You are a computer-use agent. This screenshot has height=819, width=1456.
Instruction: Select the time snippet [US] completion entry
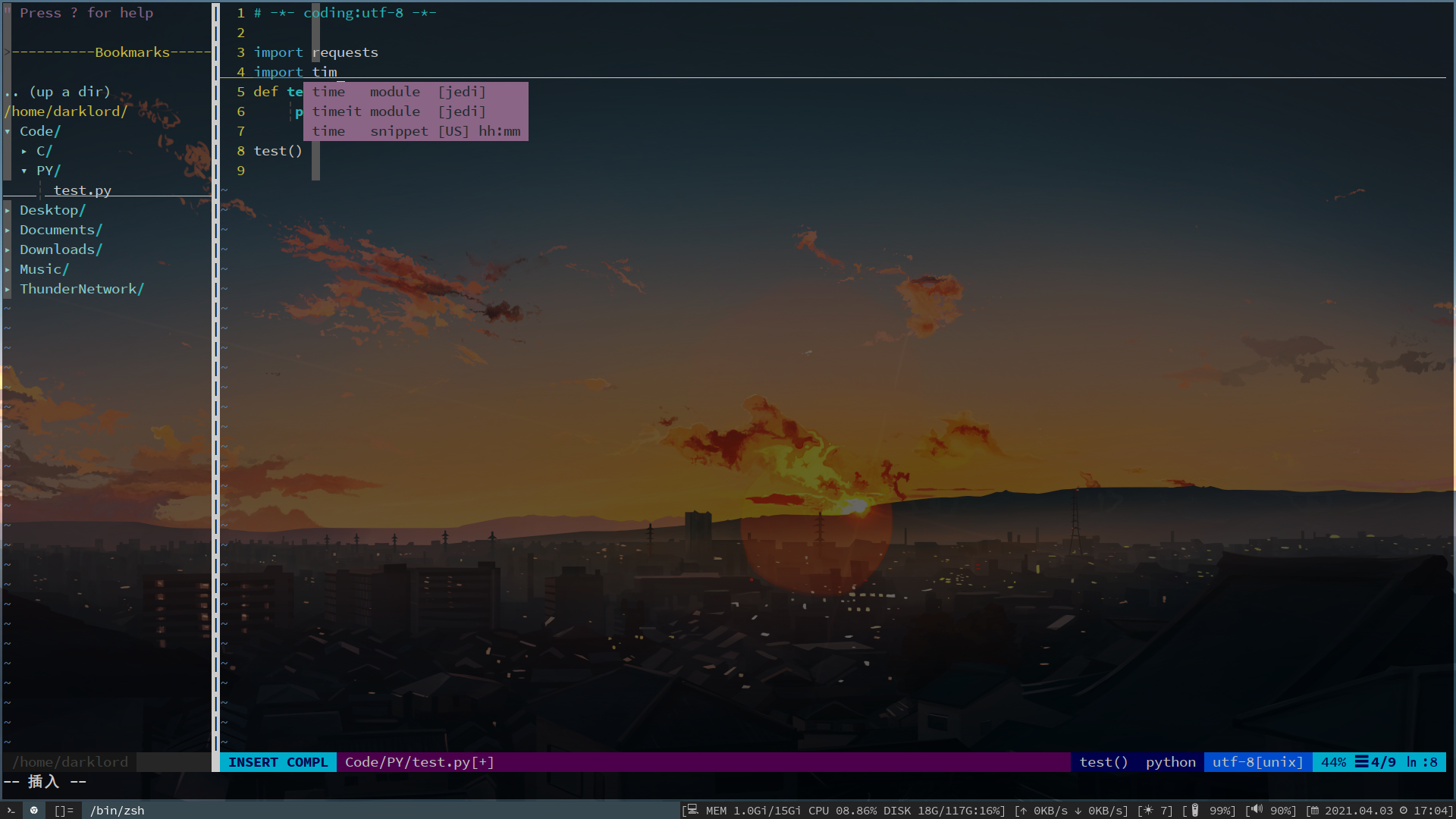416,130
